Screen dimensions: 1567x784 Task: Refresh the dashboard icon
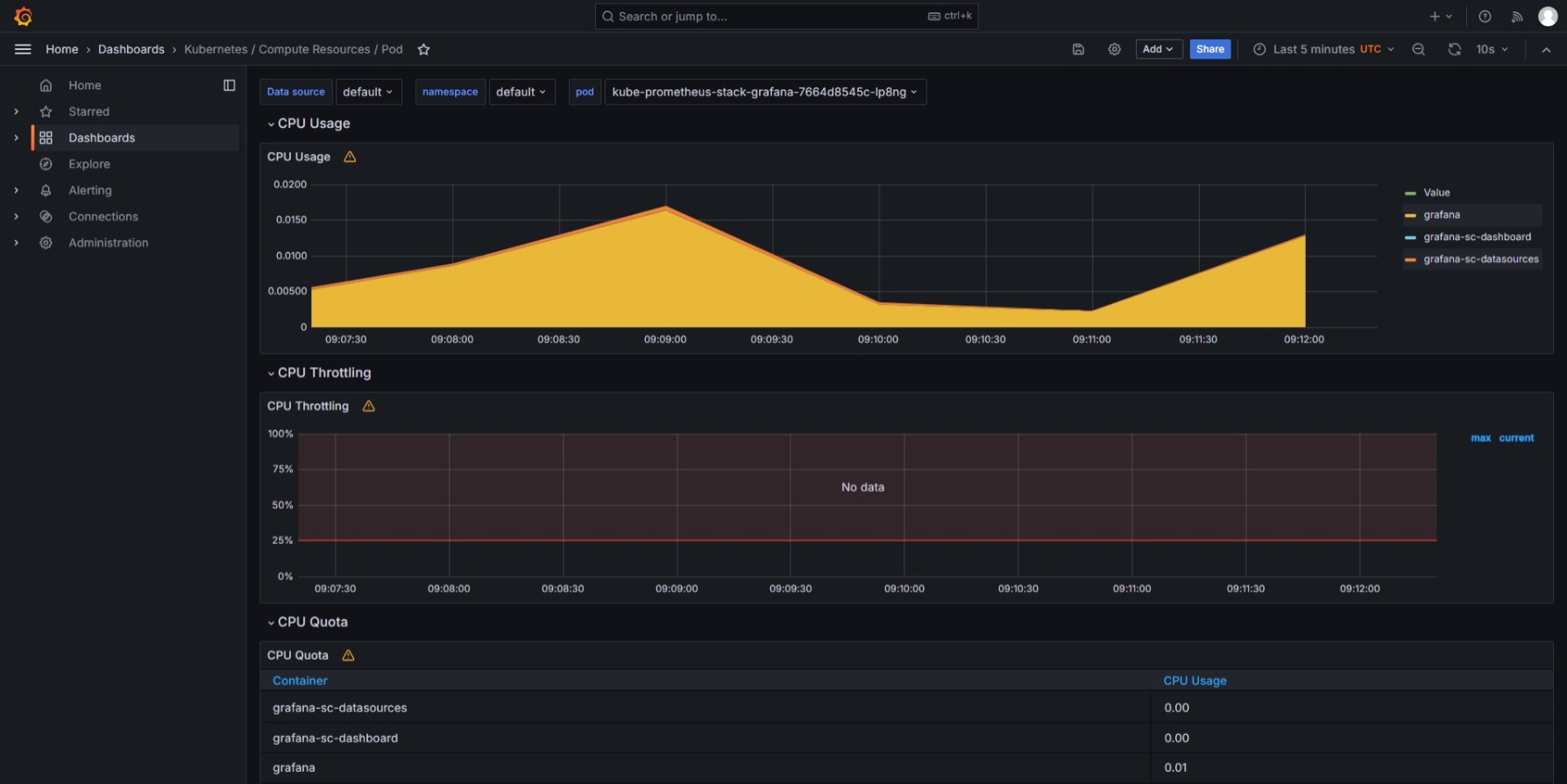pos(1454,49)
